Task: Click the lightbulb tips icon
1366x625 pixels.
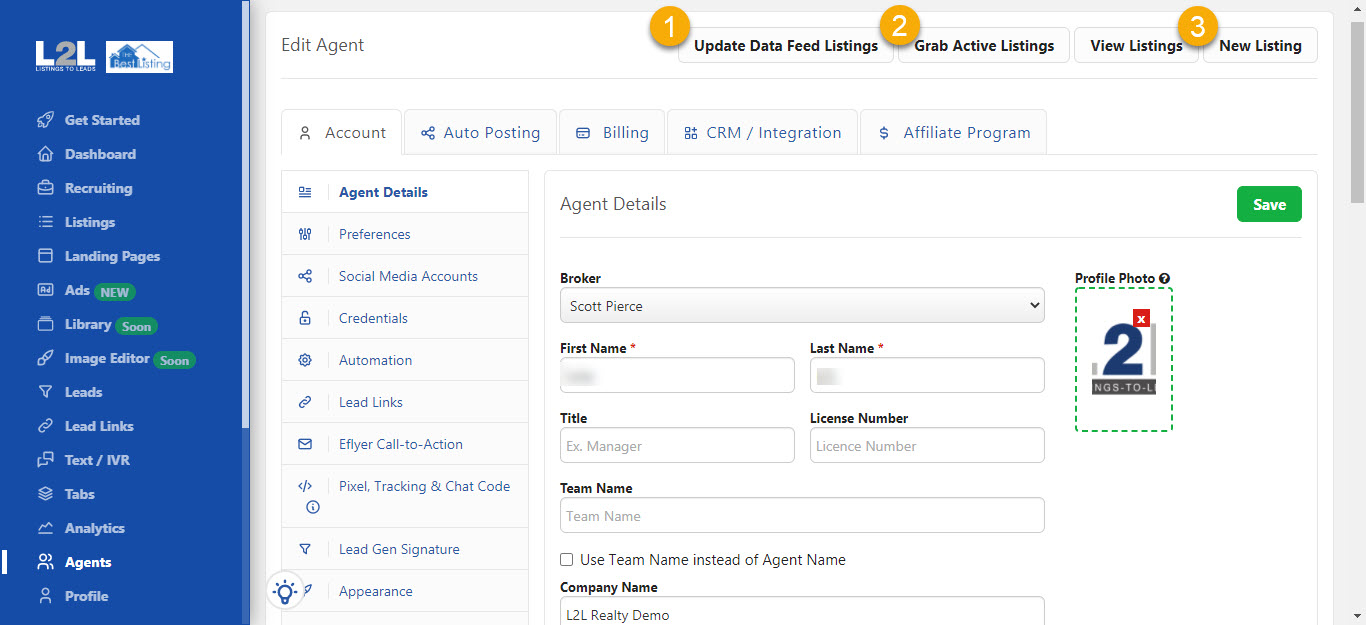Action: [285, 591]
